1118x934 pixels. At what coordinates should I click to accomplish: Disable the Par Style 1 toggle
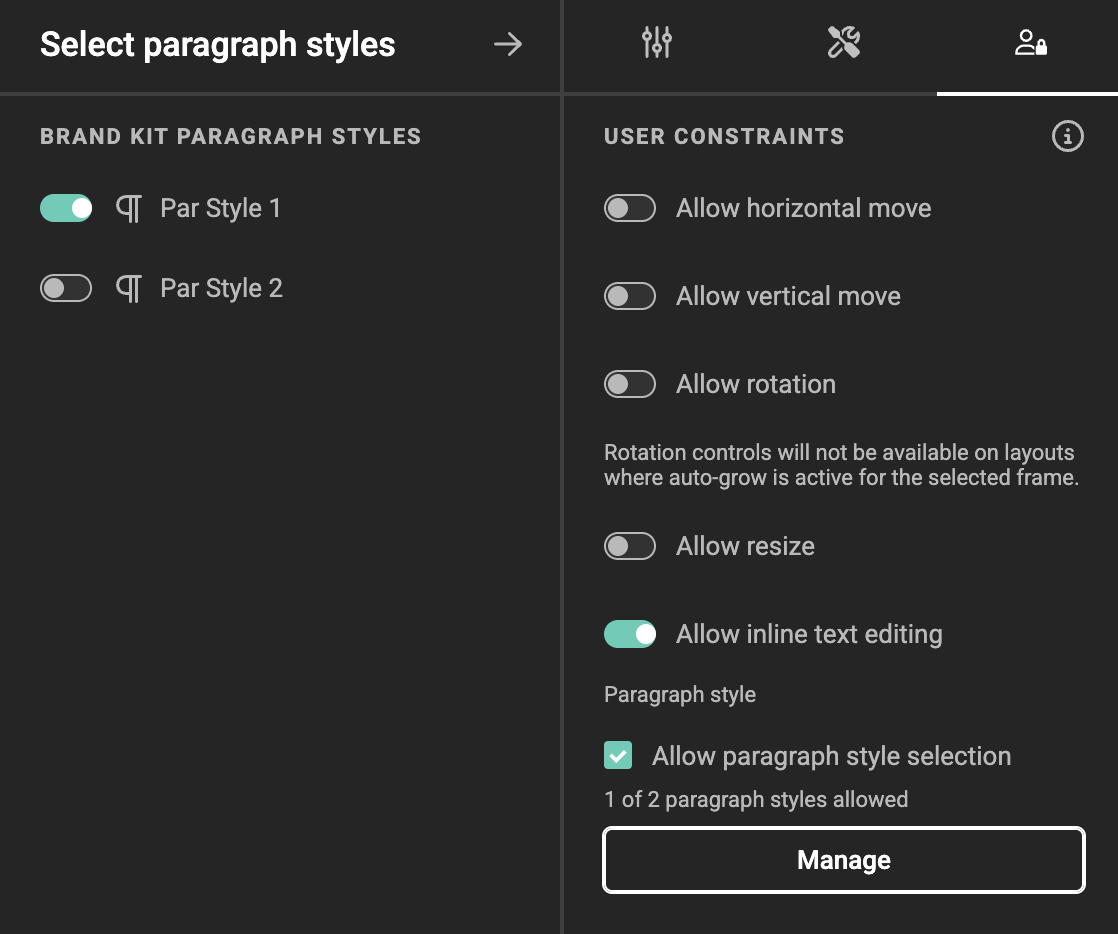(65, 208)
